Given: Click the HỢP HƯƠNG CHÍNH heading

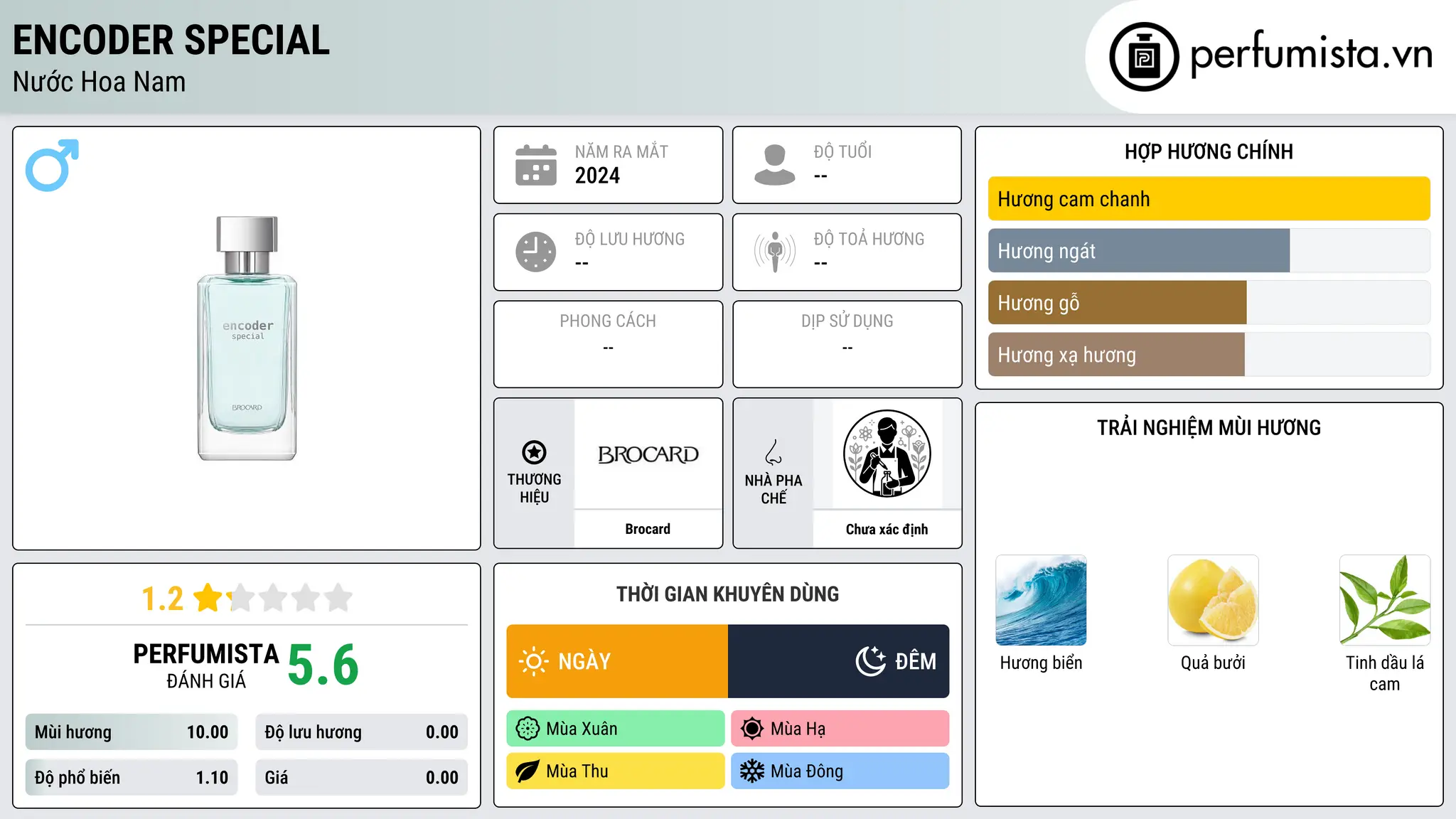Looking at the screenshot, I should coord(1209,151).
